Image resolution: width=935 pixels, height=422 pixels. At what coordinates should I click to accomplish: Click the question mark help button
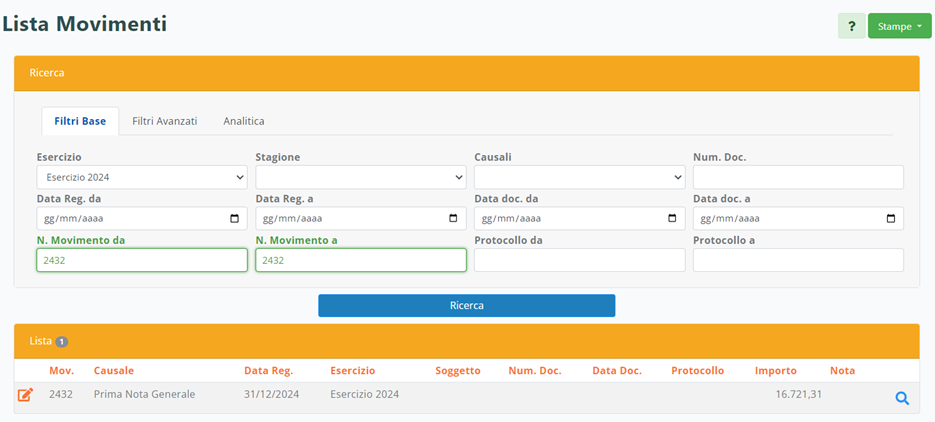(x=851, y=26)
